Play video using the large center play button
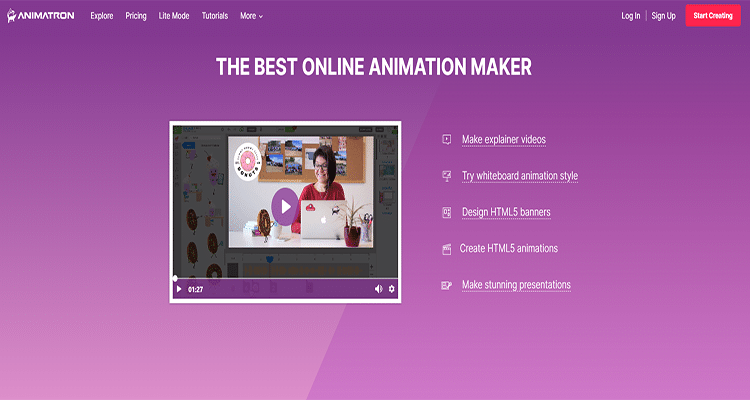Screen dimensions: 750x400 point(285,207)
